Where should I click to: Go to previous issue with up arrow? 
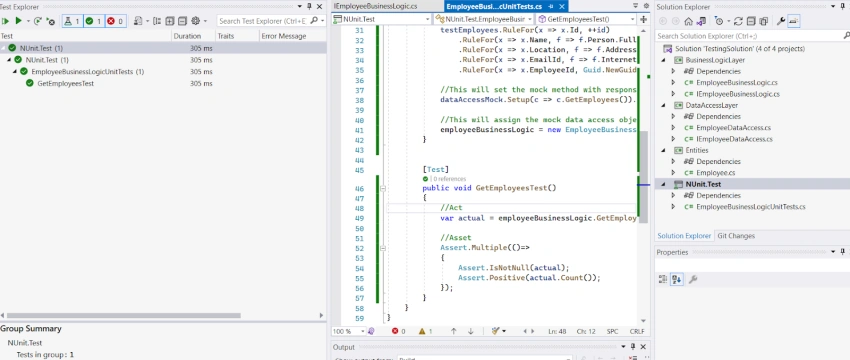coord(454,331)
